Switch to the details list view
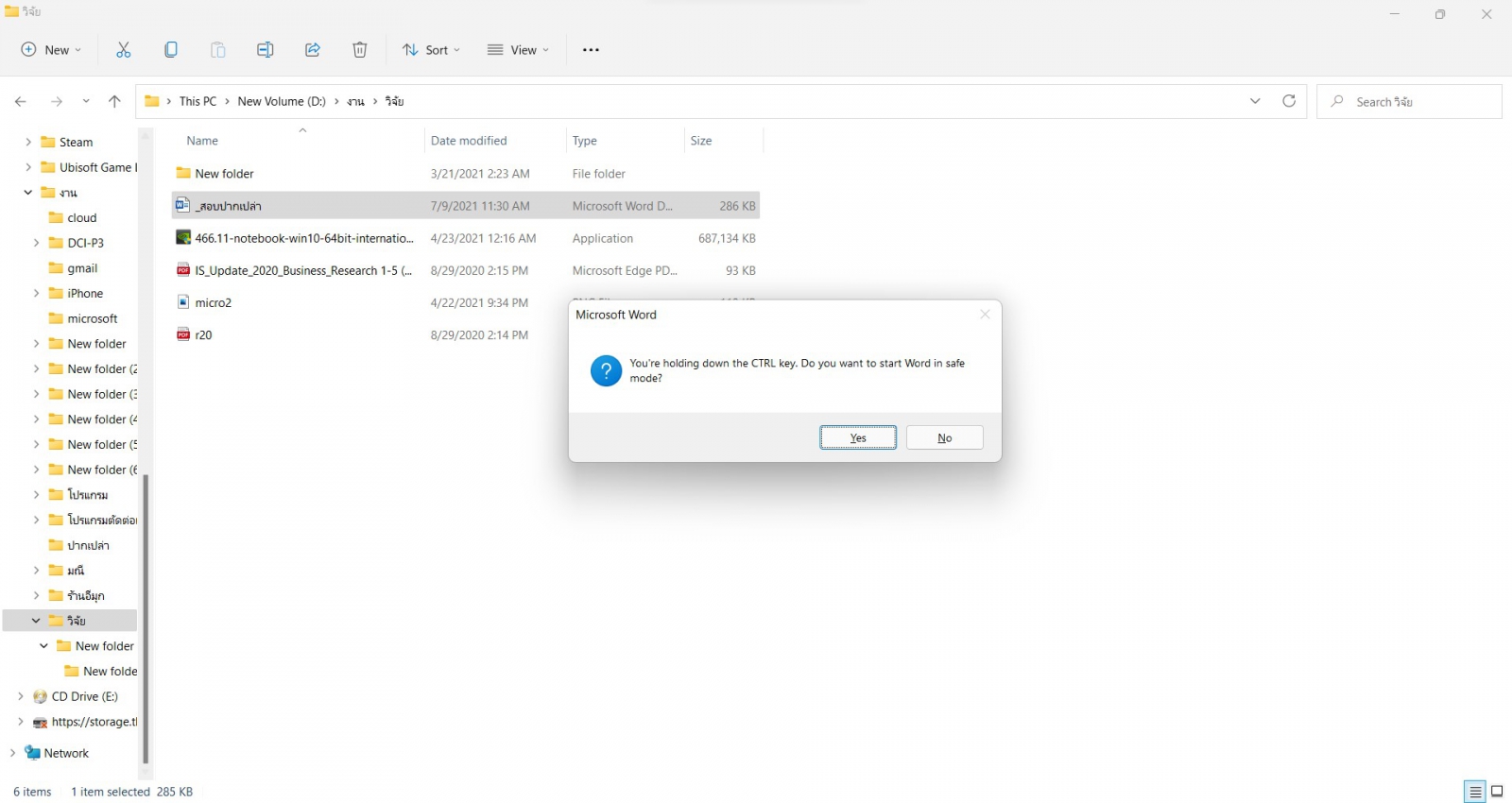The width and height of the screenshot is (1512, 803). 1475,792
